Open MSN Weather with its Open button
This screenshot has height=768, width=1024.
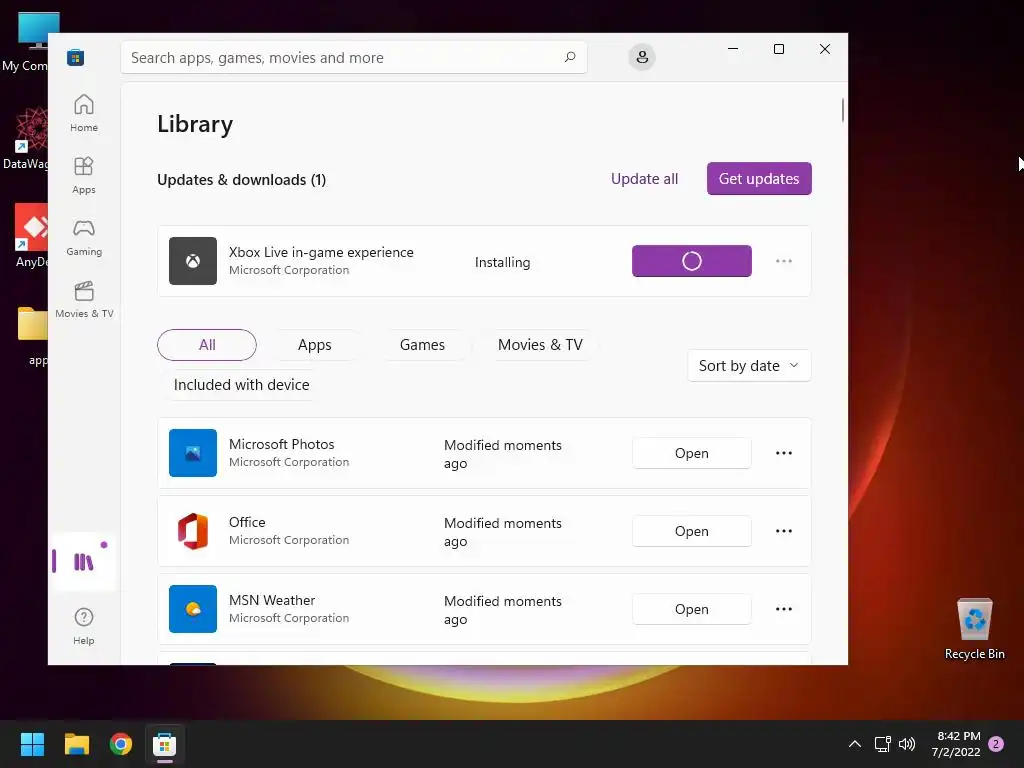coord(692,609)
